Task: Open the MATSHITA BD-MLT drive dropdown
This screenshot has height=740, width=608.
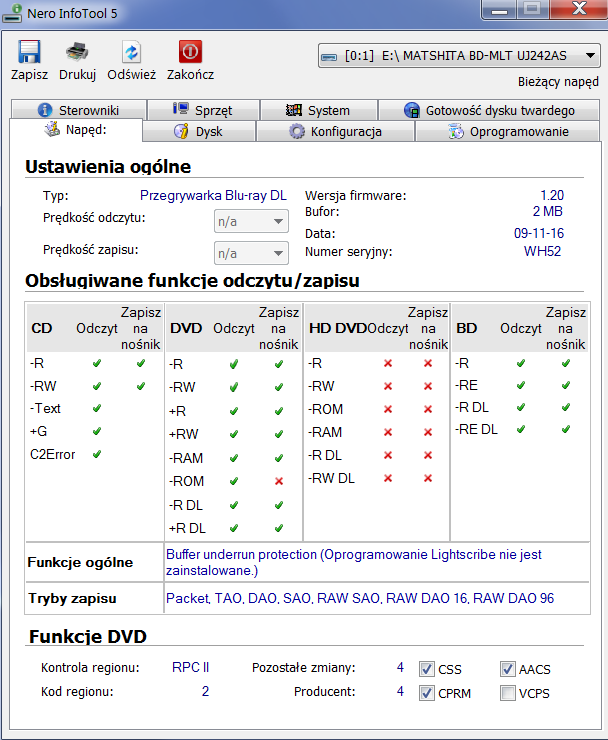Action: 459,56
